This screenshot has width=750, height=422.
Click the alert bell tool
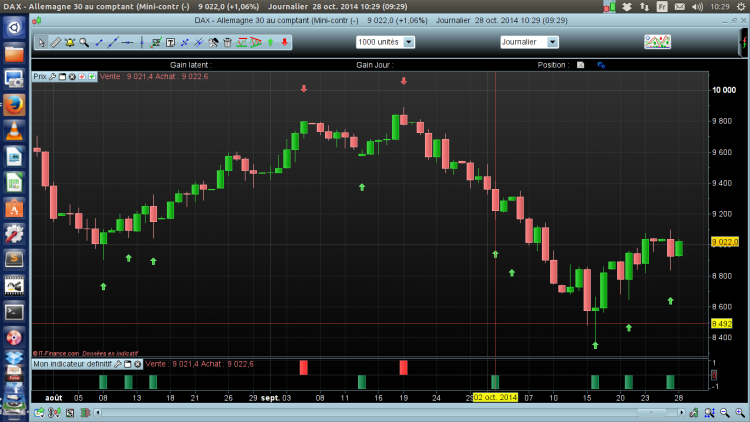coord(70,43)
